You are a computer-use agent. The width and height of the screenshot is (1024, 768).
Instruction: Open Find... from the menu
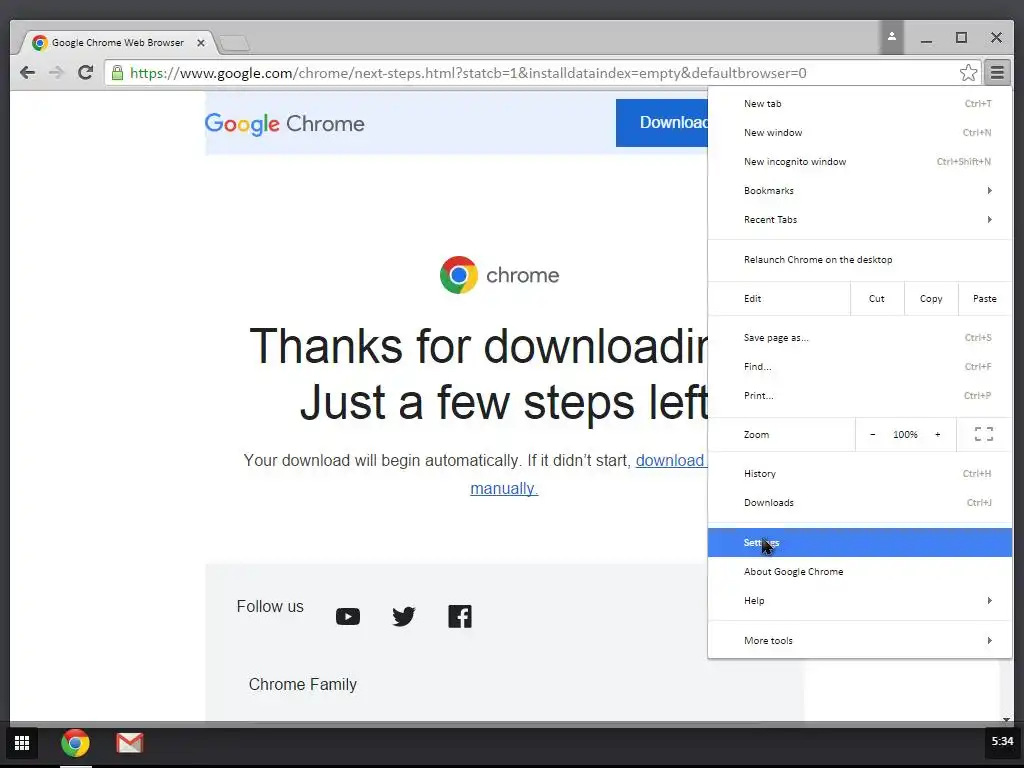point(859,366)
